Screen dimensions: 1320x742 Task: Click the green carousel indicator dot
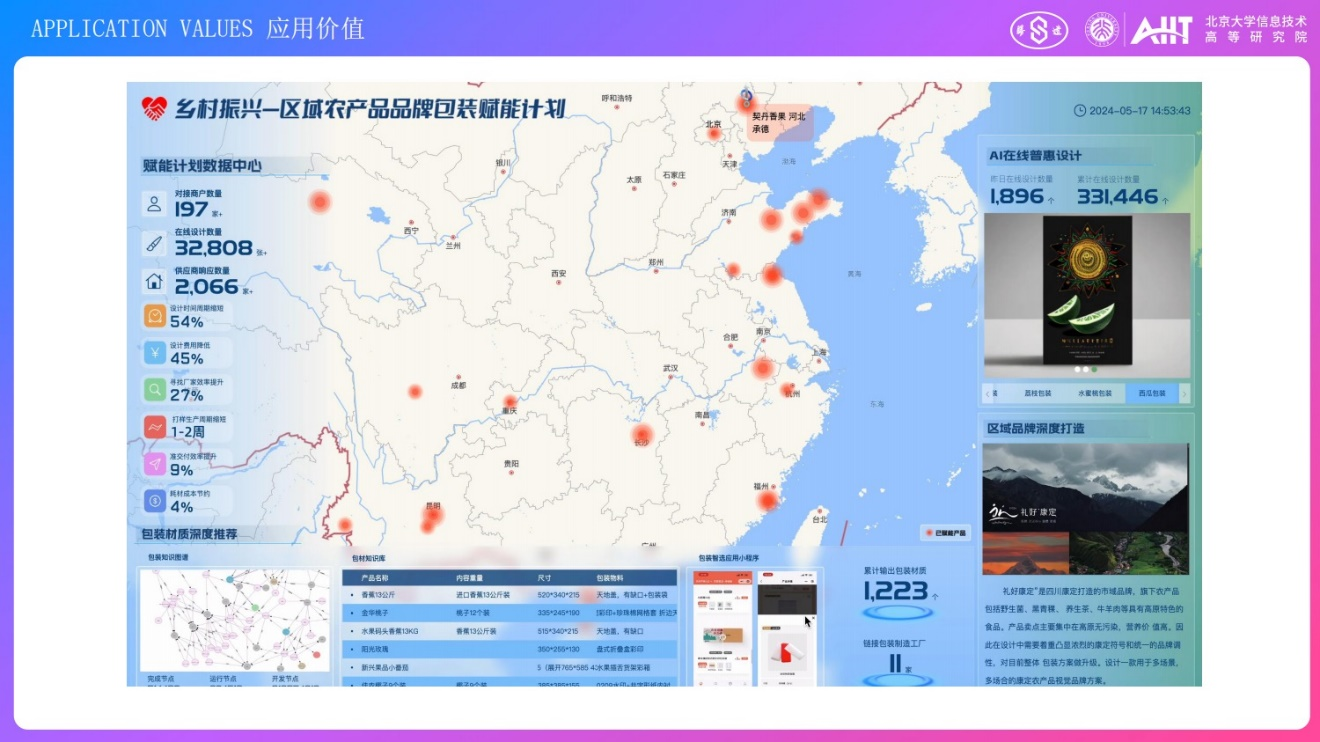coord(1094,369)
